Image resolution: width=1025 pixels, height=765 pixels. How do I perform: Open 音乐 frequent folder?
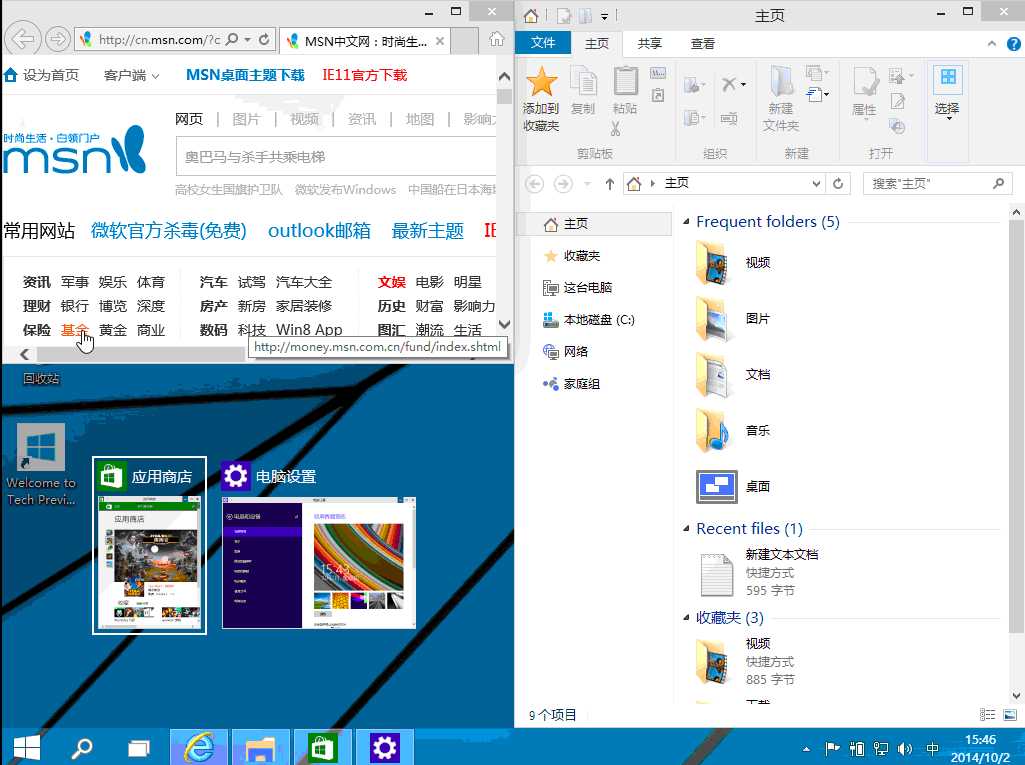pos(733,431)
